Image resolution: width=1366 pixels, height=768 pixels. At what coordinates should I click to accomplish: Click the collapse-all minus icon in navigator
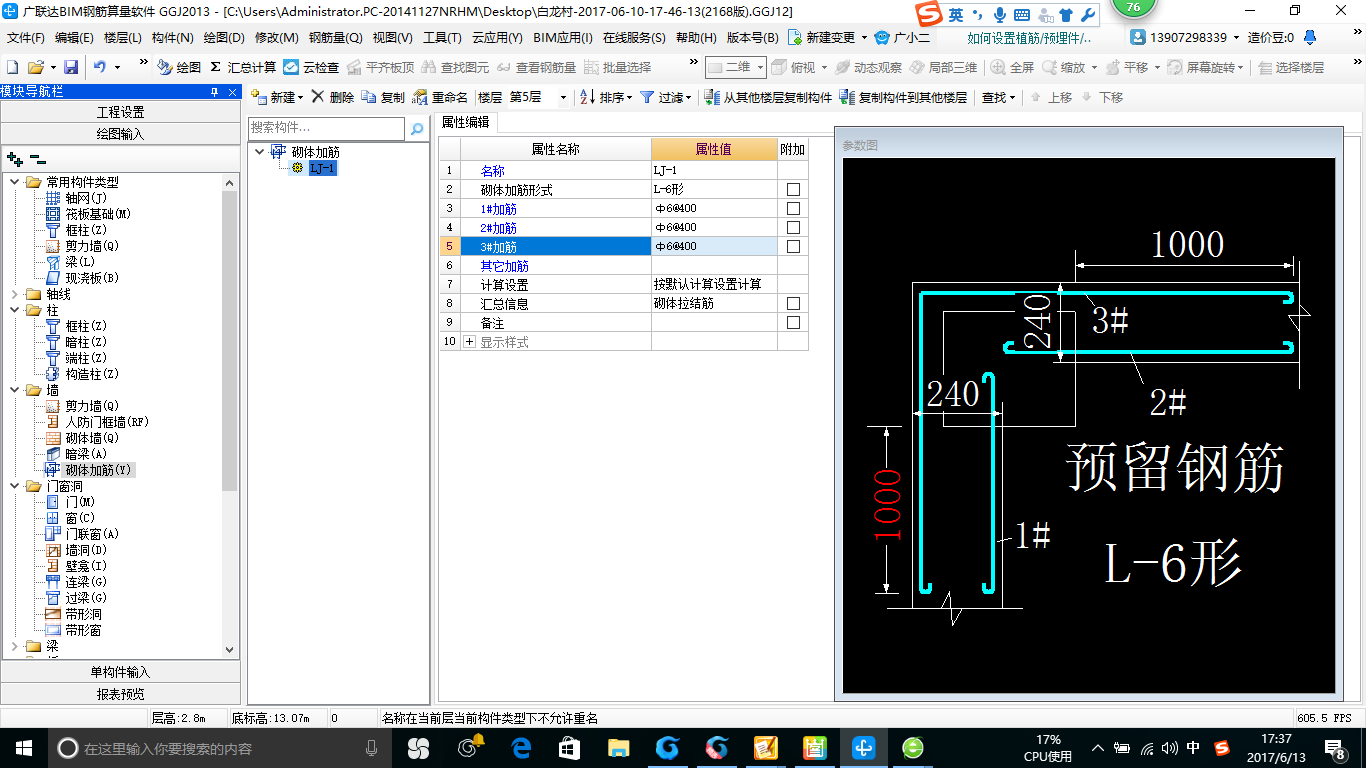[x=38, y=158]
